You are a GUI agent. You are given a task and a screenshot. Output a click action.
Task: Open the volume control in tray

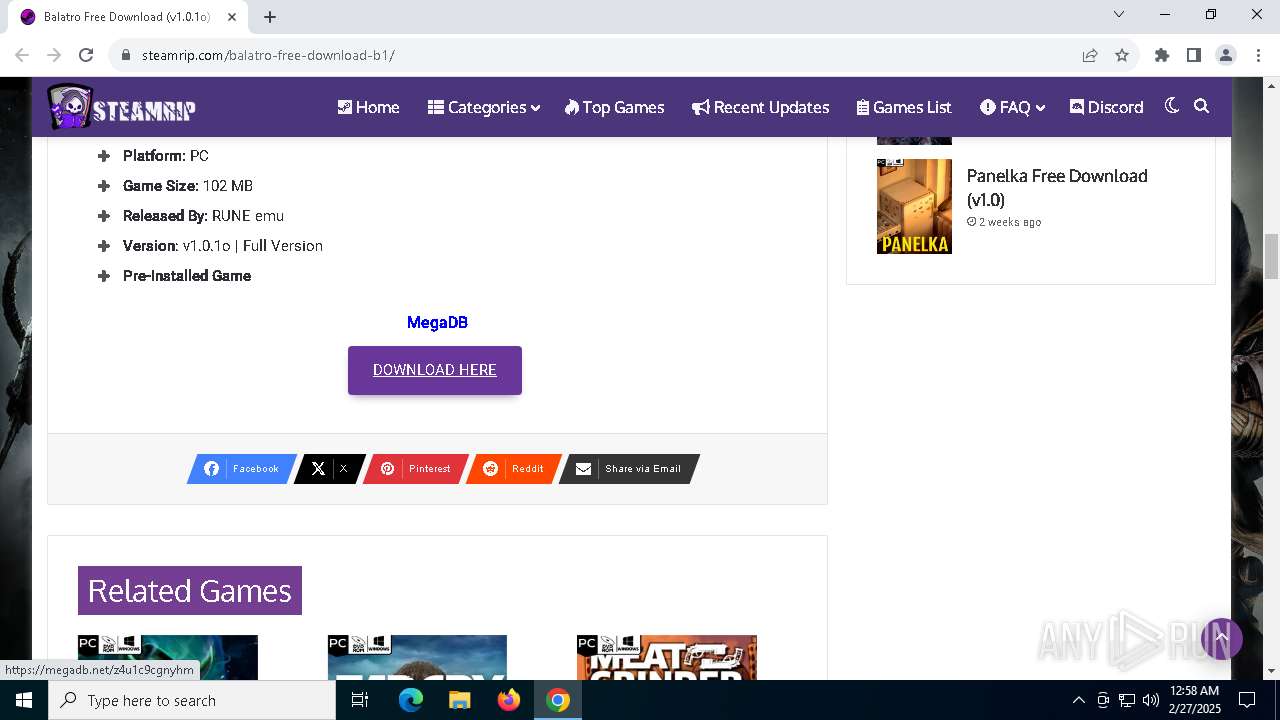click(x=1150, y=700)
